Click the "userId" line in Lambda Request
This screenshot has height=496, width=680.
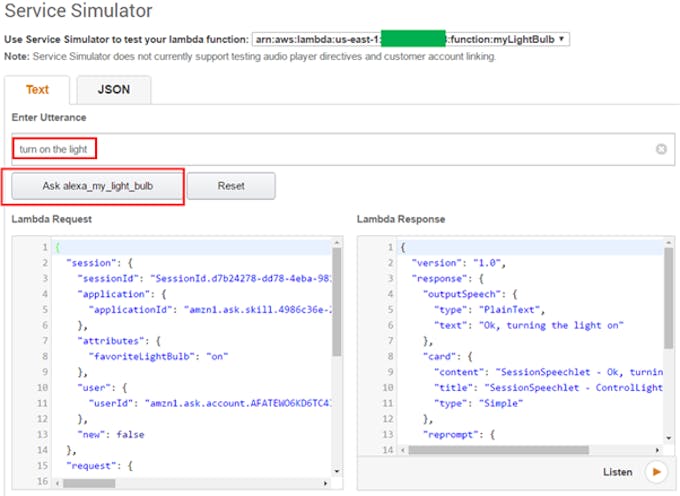210,403
